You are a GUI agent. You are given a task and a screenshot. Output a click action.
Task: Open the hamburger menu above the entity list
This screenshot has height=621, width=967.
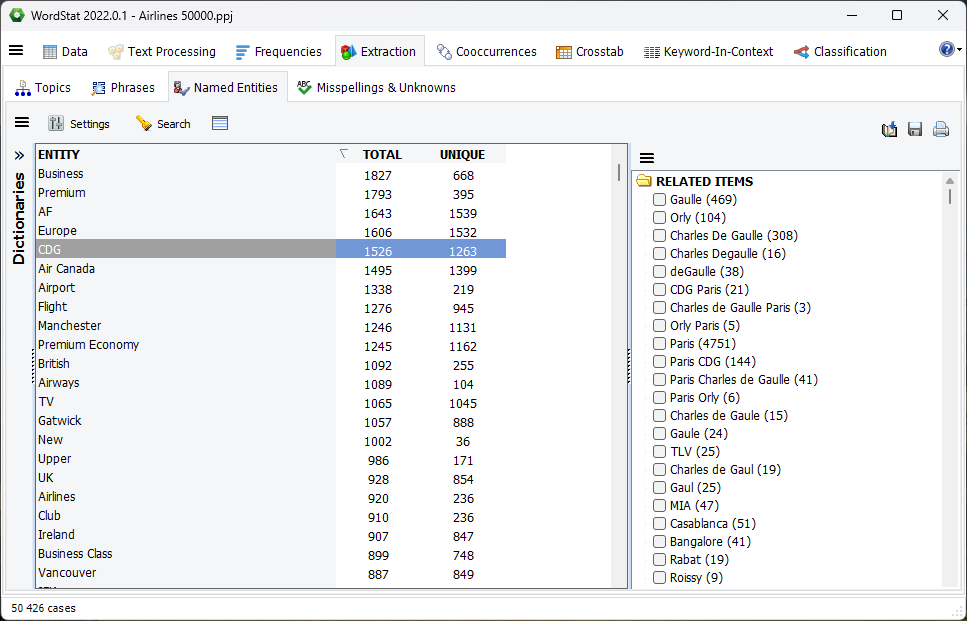tap(22, 123)
